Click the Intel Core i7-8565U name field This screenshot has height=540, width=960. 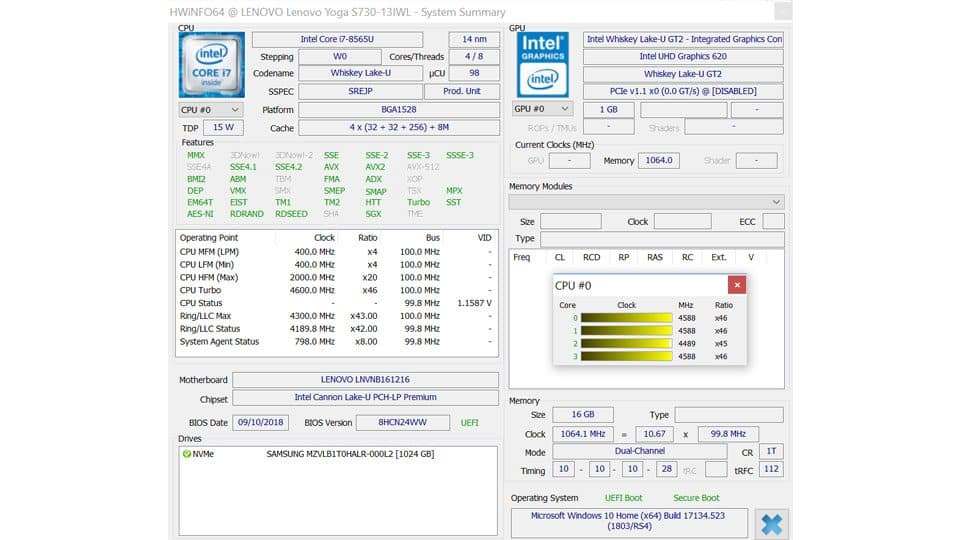(x=337, y=39)
